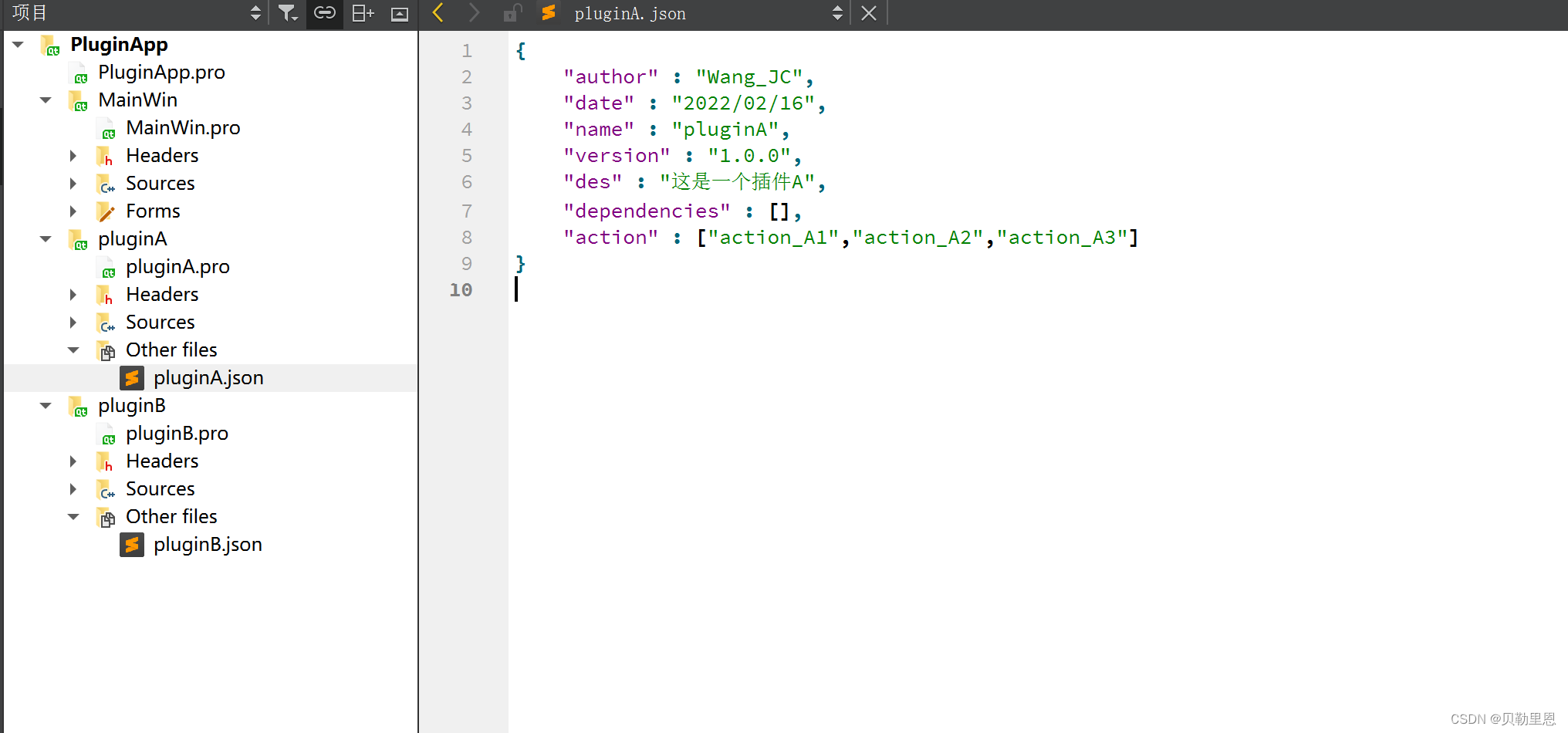Expand Headers under MainWin

click(x=73, y=156)
